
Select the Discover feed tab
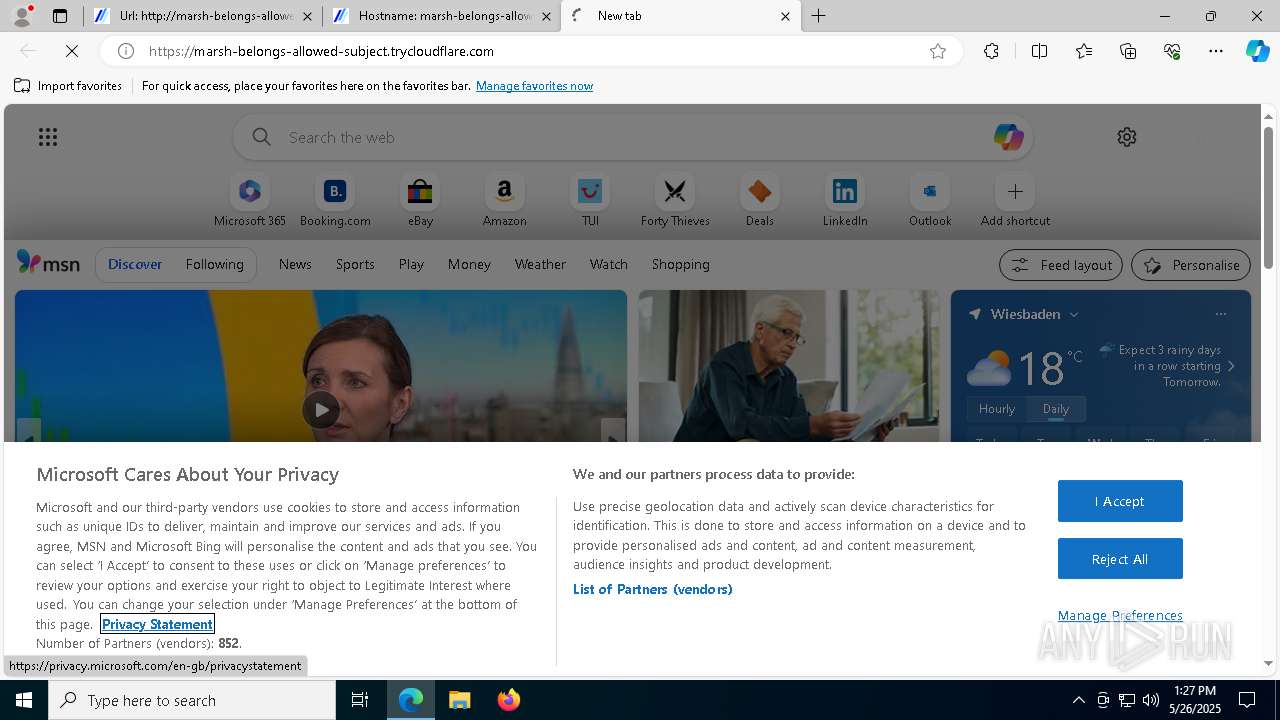click(x=135, y=264)
